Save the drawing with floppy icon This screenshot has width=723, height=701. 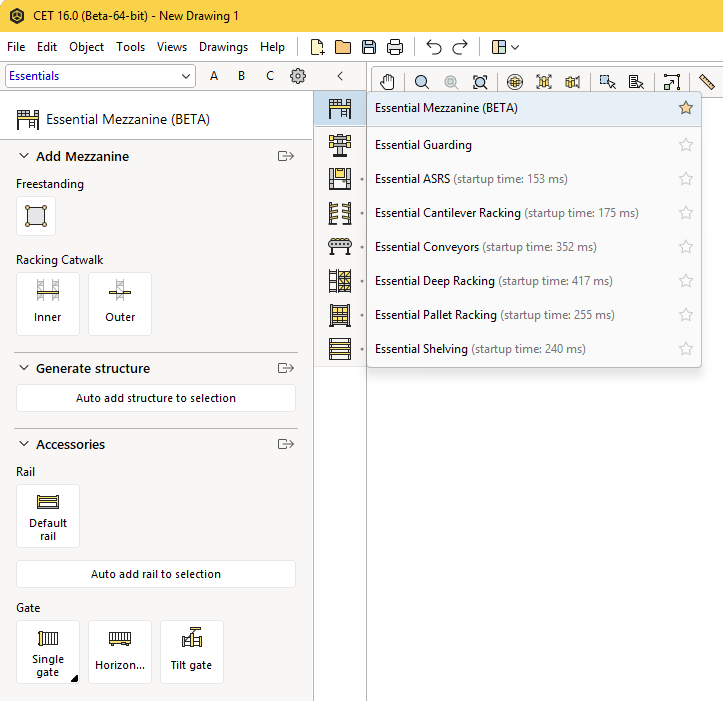tap(369, 47)
